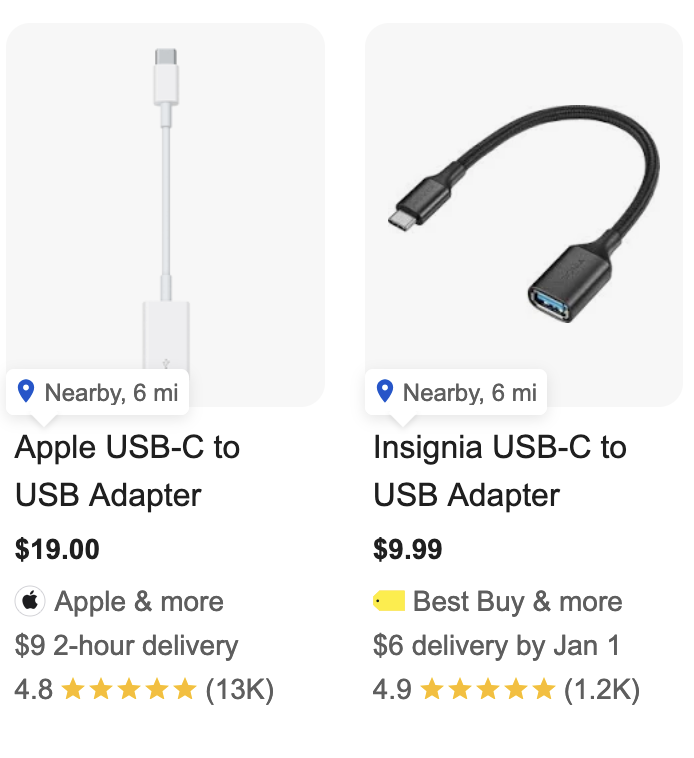Viewport: 694px width, 758px height.
Task: Open Insignia USB-C to USB Adapter title
Action: (500, 471)
